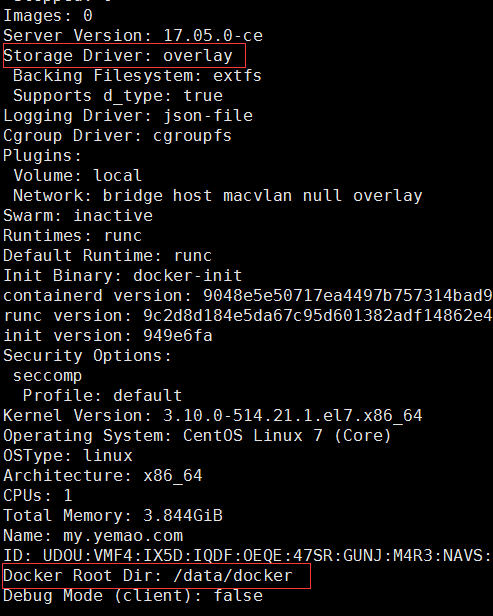Image resolution: width=493 pixels, height=616 pixels.
Task: Click the Kernel Version line
Action: 213,416
